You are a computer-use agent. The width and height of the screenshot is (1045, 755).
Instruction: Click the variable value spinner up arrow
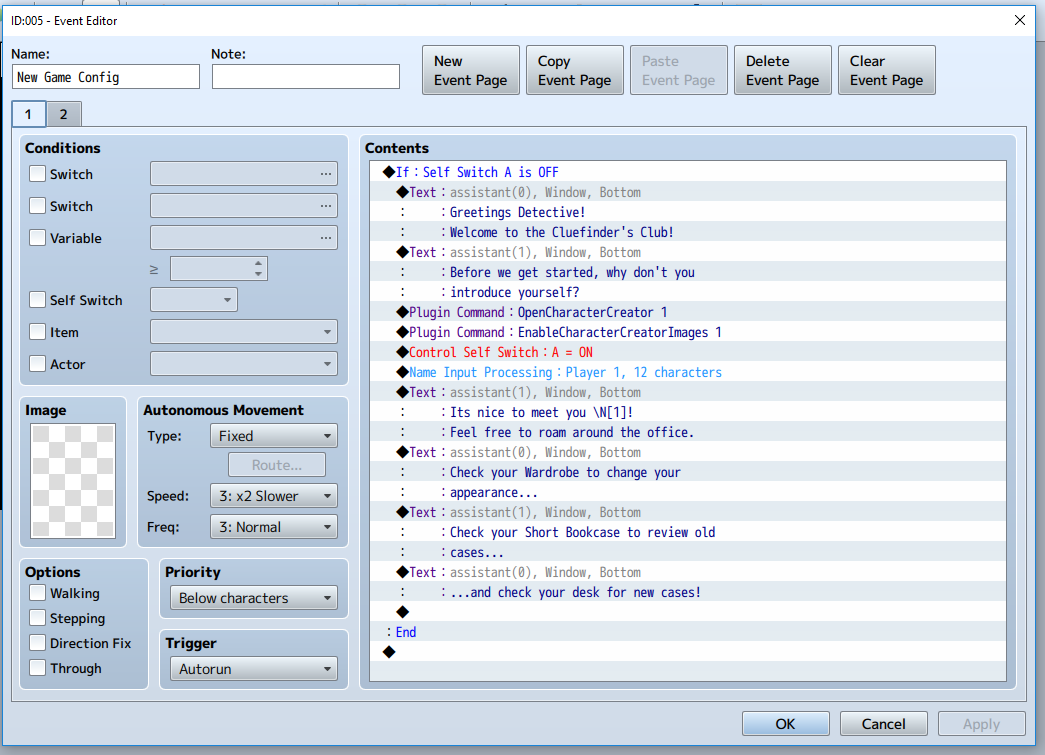(x=259, y=263)
